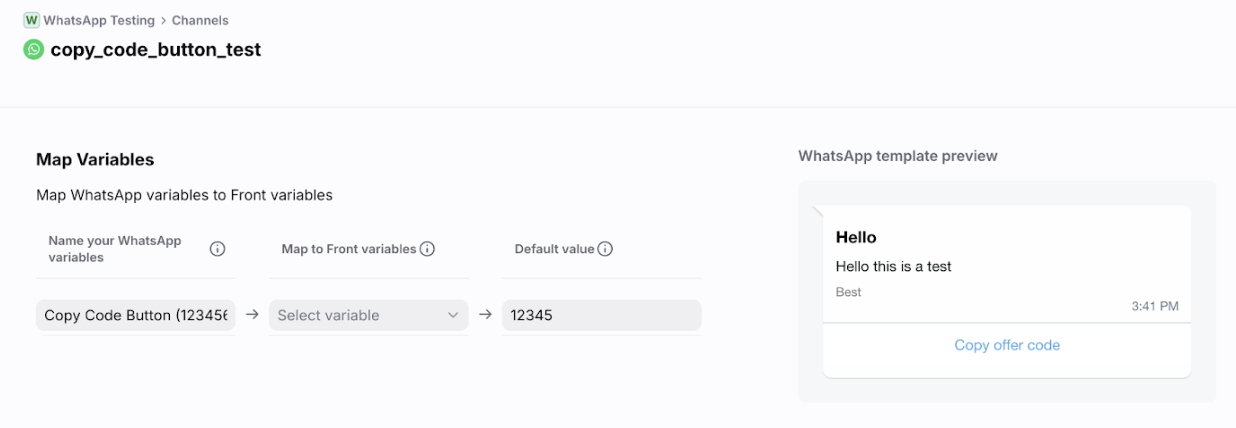Navigate to Channels breadcrumb
Viewport: 1236px width, 428px height.
point(200,20)
